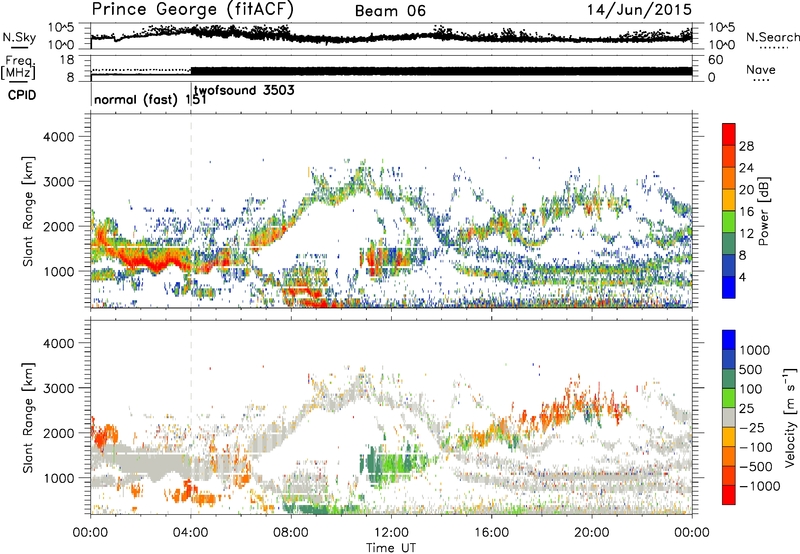Click the dashed 04:00 marker line in the power panel
This screenshot has width=800, height=554.
(x=191, y=211)
